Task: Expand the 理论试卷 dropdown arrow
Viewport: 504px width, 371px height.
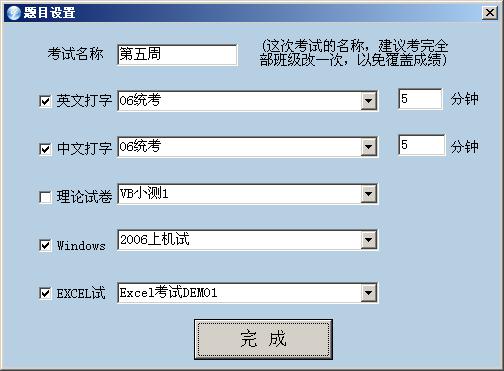Action: point(369,193)
